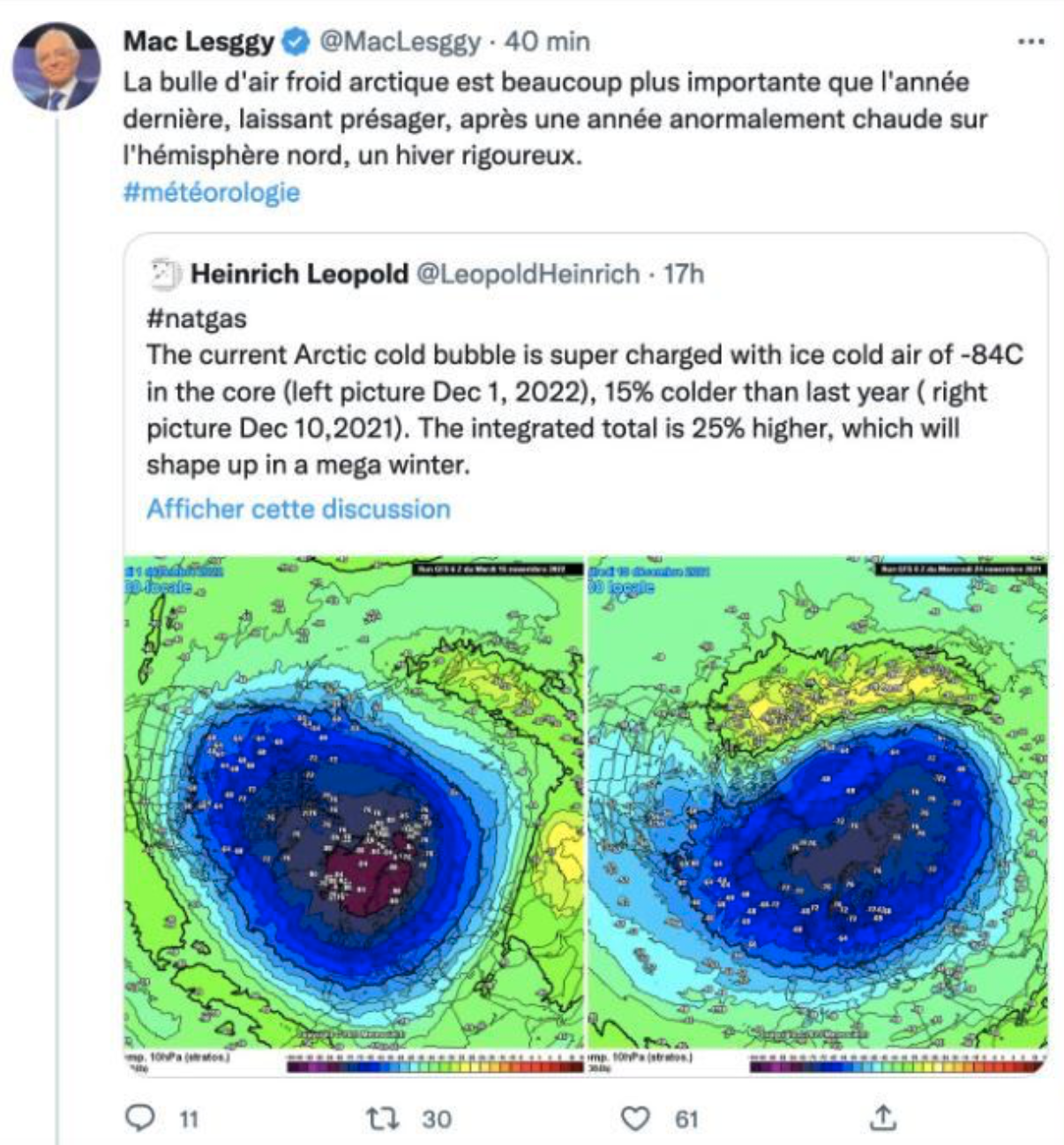The height and width of the screenshot is (1145, 1064).
Task: Click the 17h quoted tweet timestamp
Action: coord(684,274)
